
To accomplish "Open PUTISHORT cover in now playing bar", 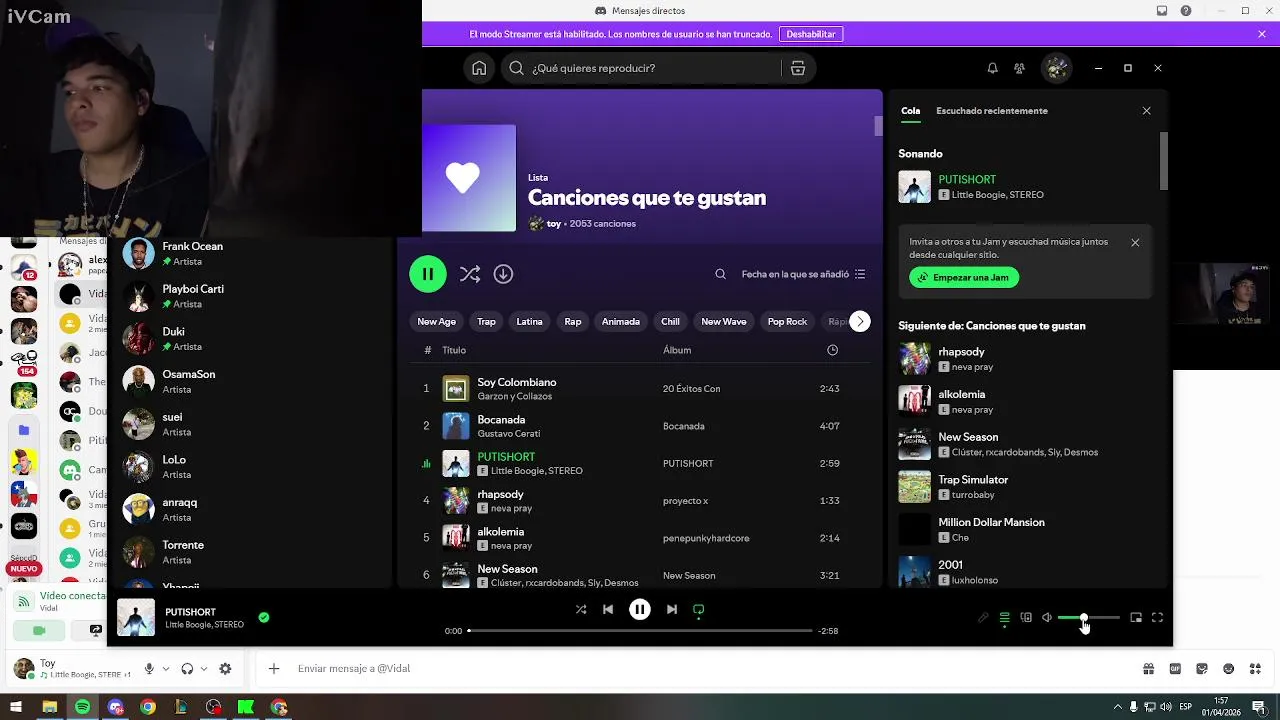I will pyautogui.click(x=136, y=617).
